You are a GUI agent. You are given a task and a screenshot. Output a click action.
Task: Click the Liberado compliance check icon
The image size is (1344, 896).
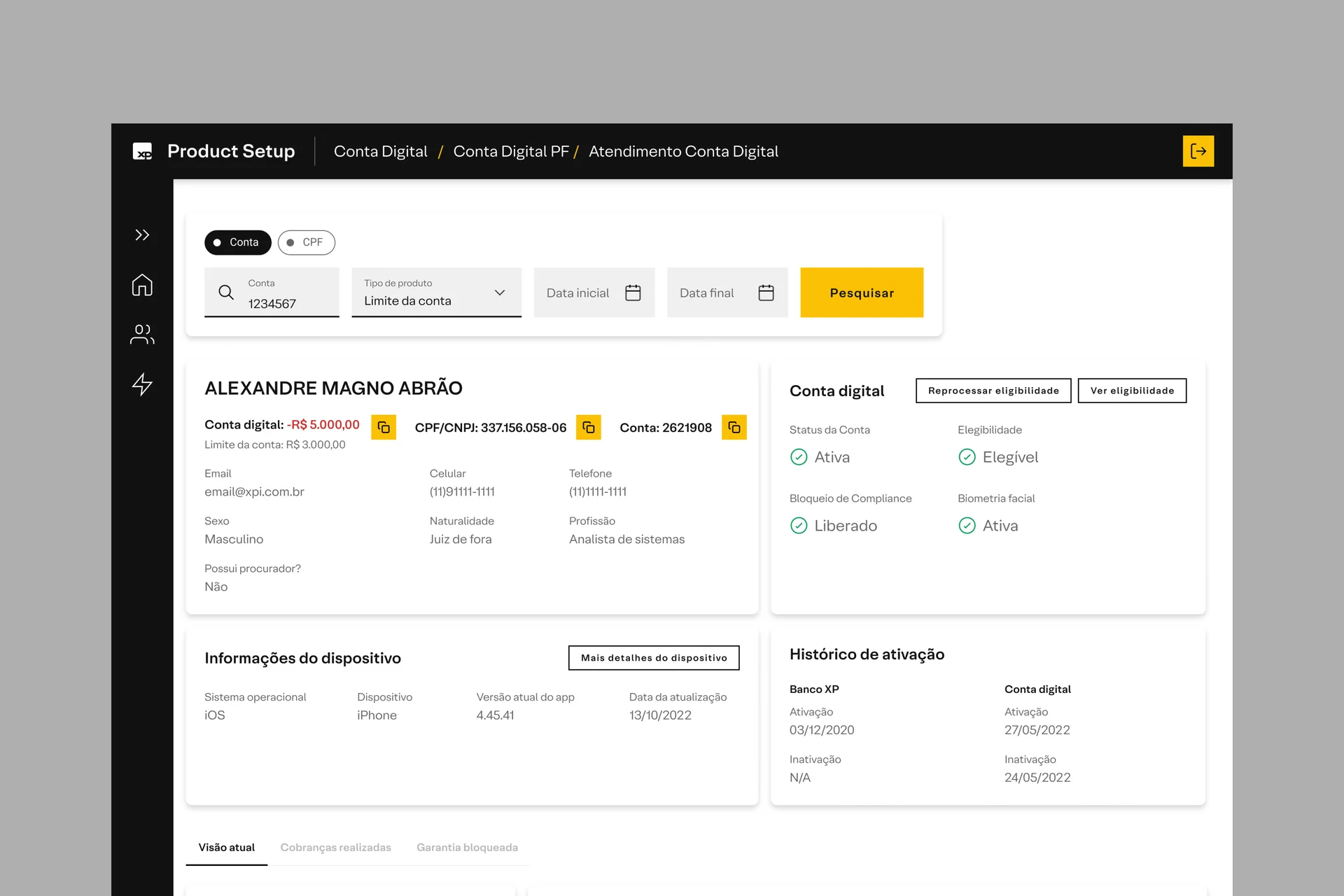point(799,526)
